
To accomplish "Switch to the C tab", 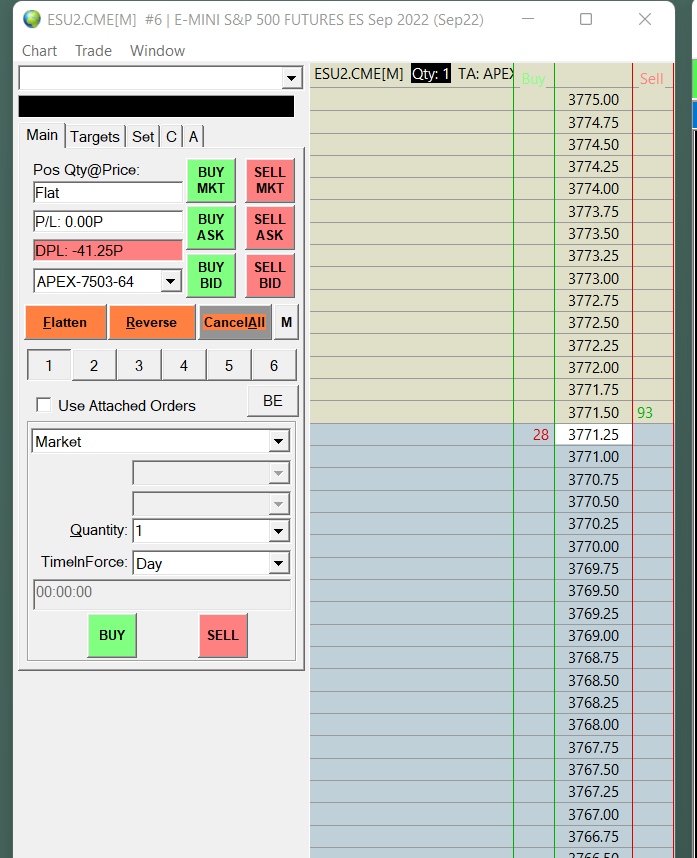I will (x=171, y=137).
